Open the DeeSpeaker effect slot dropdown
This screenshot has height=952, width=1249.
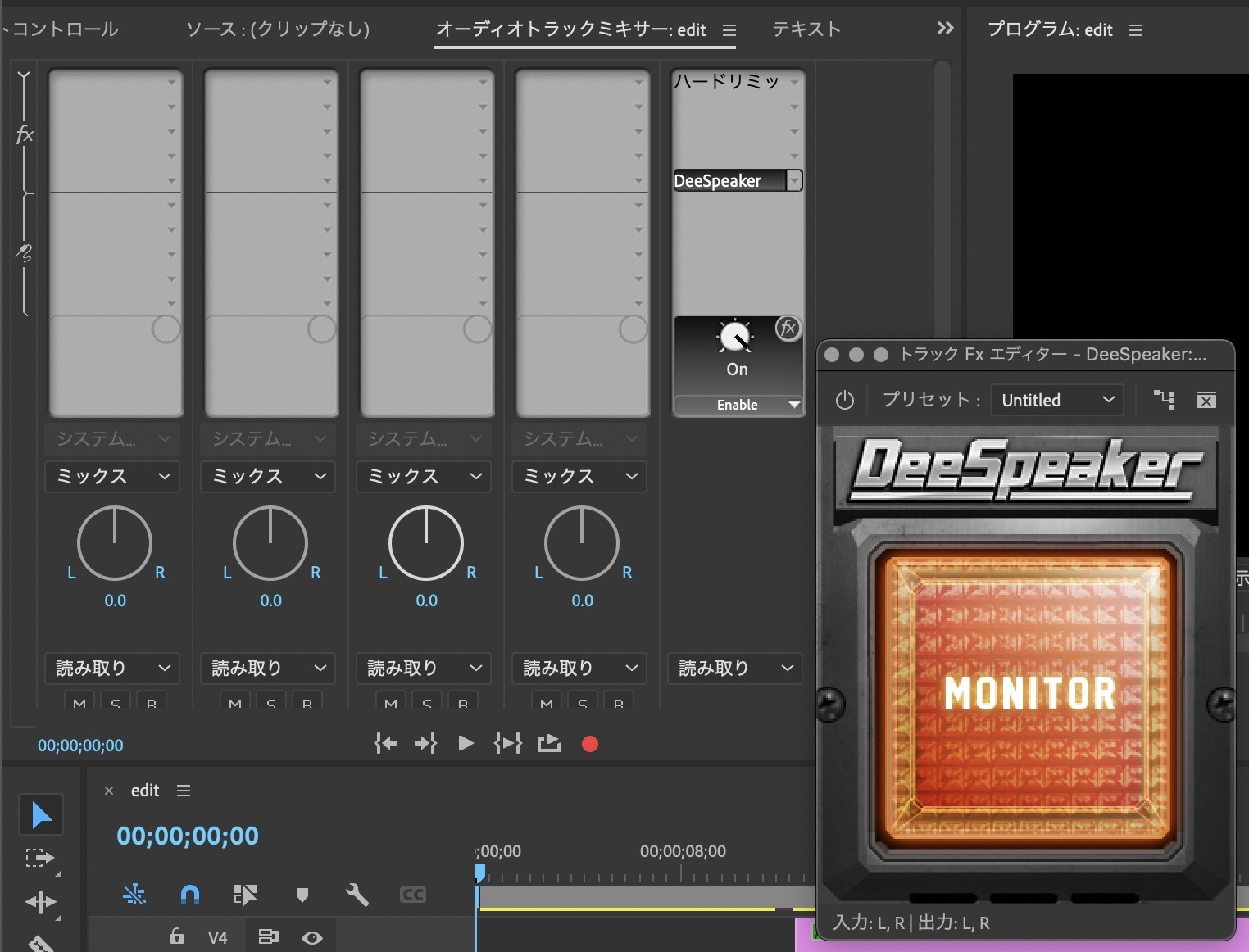coord(794,180)
